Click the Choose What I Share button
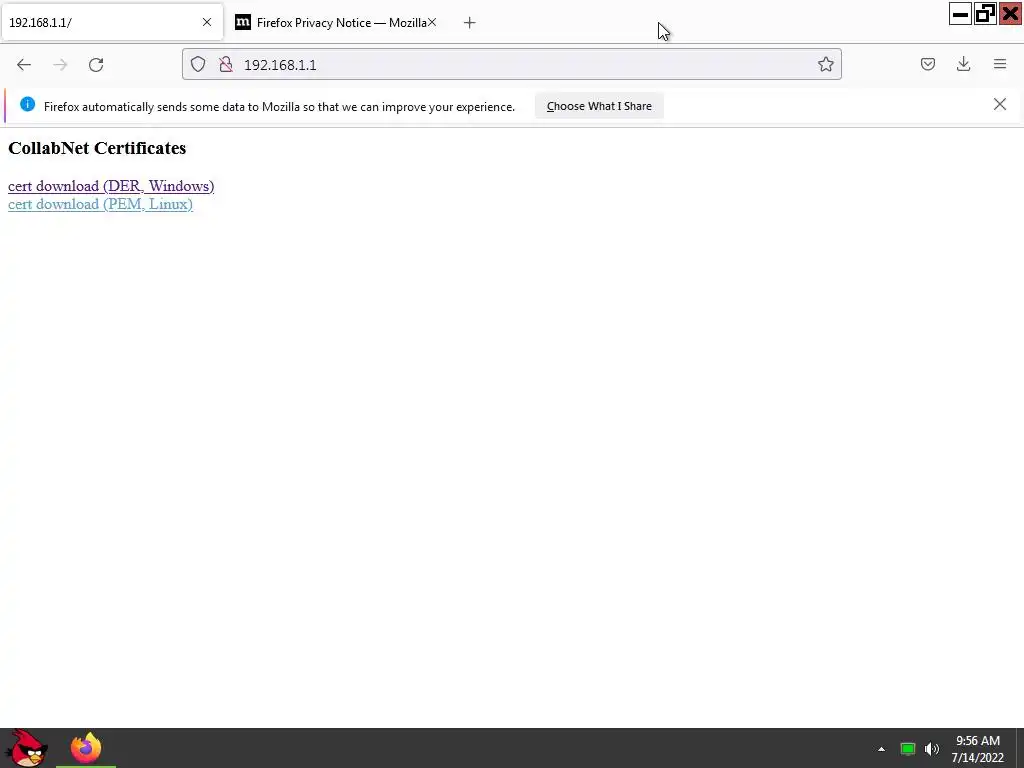 tap(599, 106)
